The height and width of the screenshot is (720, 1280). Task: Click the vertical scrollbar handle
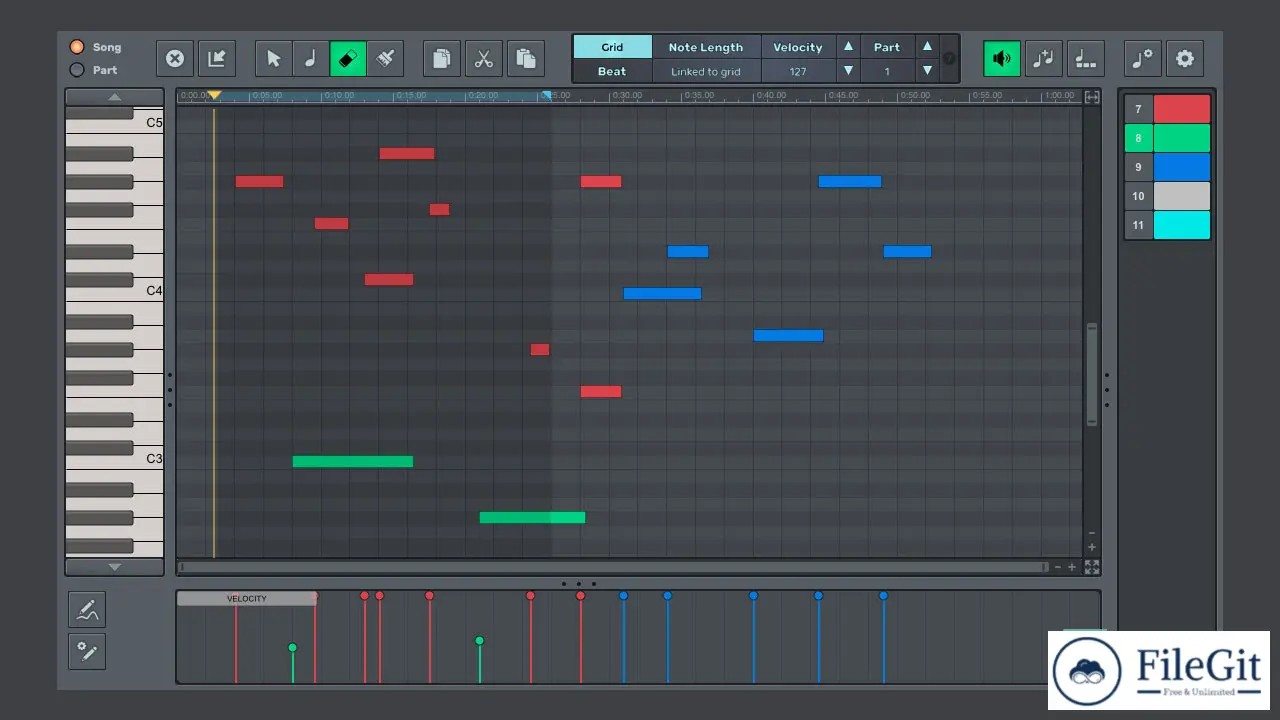coord(1092,375)
